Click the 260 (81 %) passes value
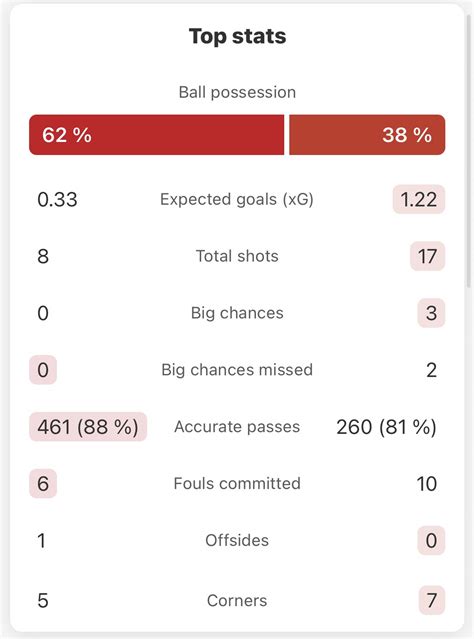The height and width of the screenshot is (639, 474). [386, 427]
